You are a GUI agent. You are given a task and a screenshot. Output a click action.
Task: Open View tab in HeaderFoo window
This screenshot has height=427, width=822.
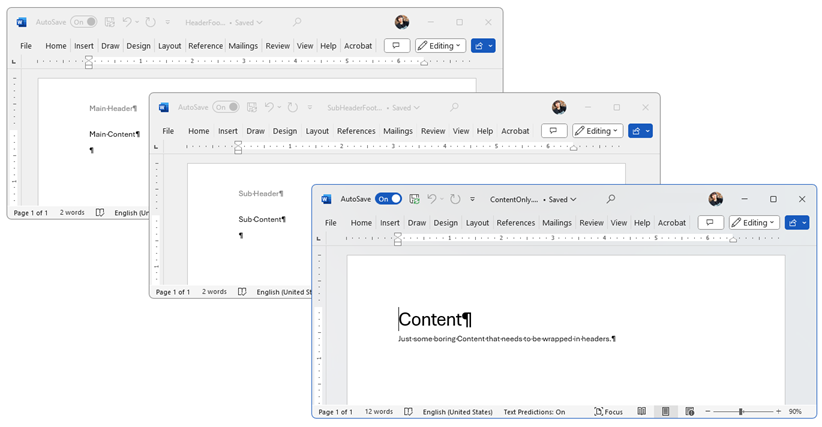pyautogui.click(x=305, y=46)
